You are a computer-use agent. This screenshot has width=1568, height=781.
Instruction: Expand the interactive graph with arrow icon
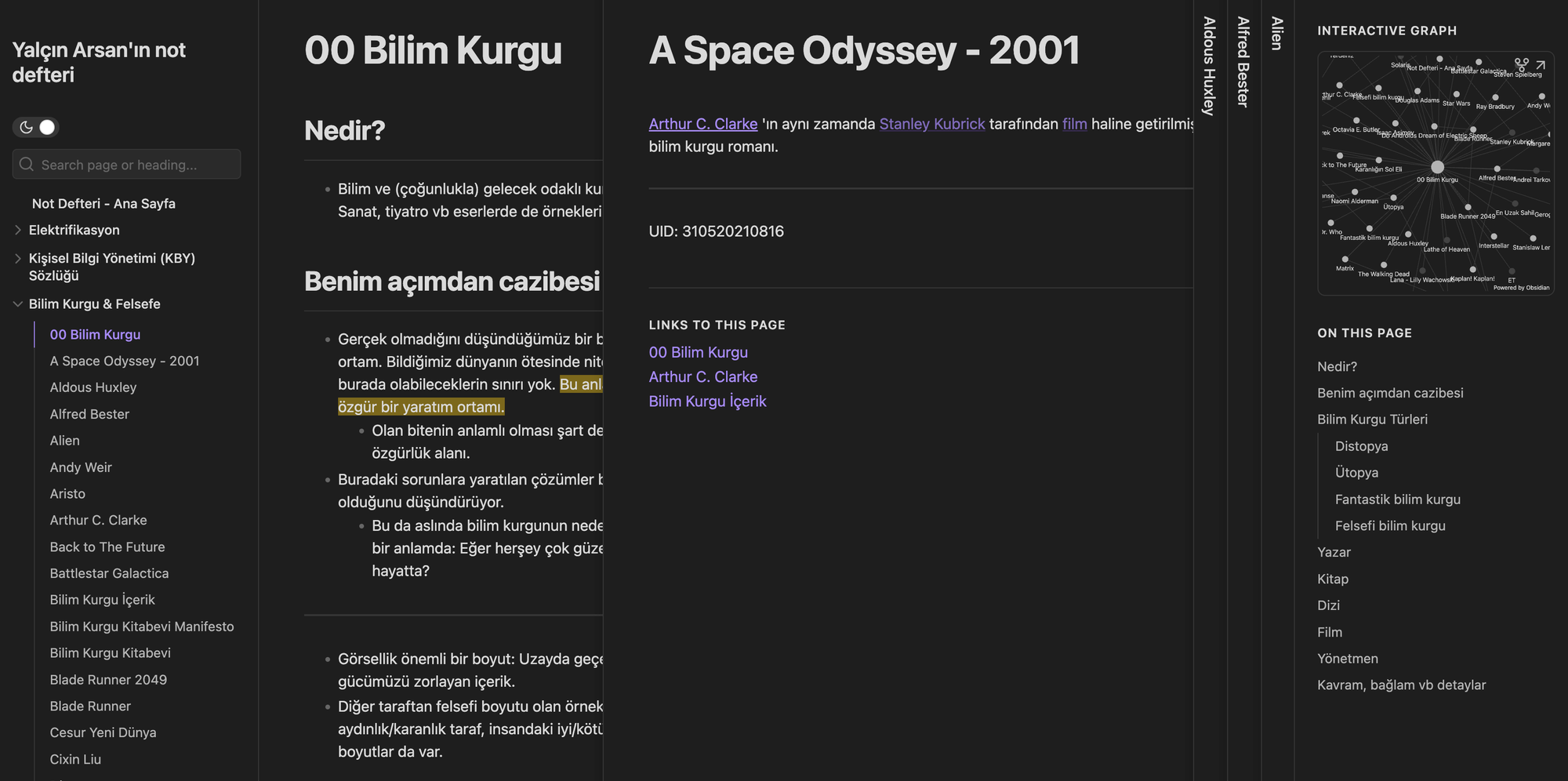(1541, 64)
